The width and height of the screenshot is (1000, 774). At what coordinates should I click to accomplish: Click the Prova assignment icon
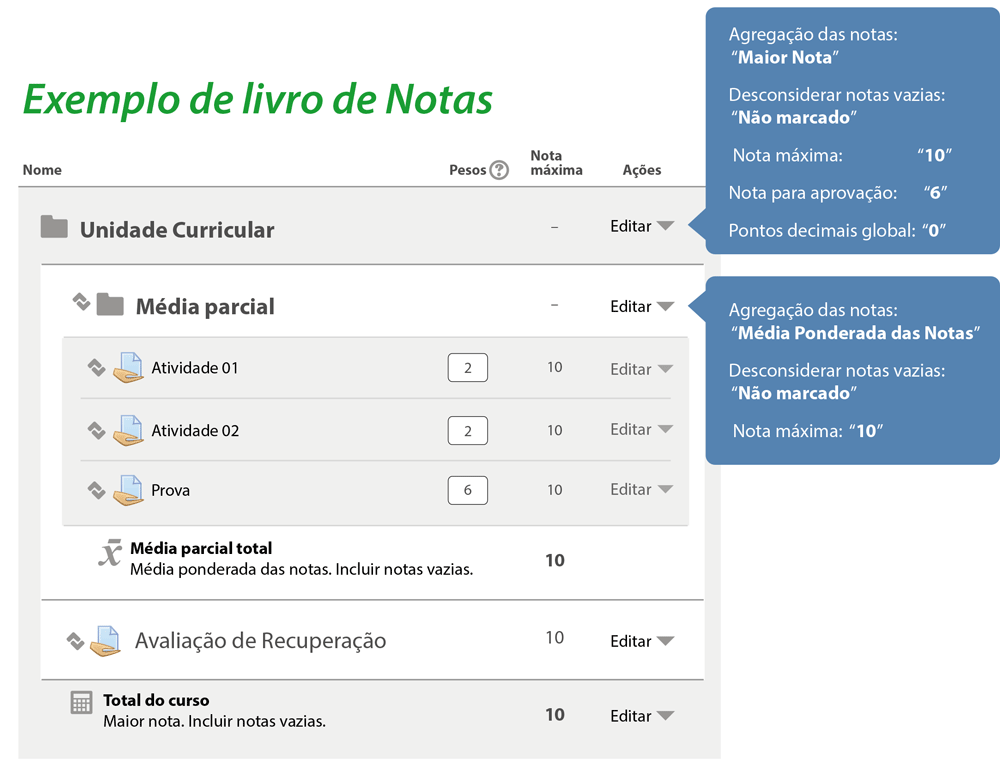[128, 491]
